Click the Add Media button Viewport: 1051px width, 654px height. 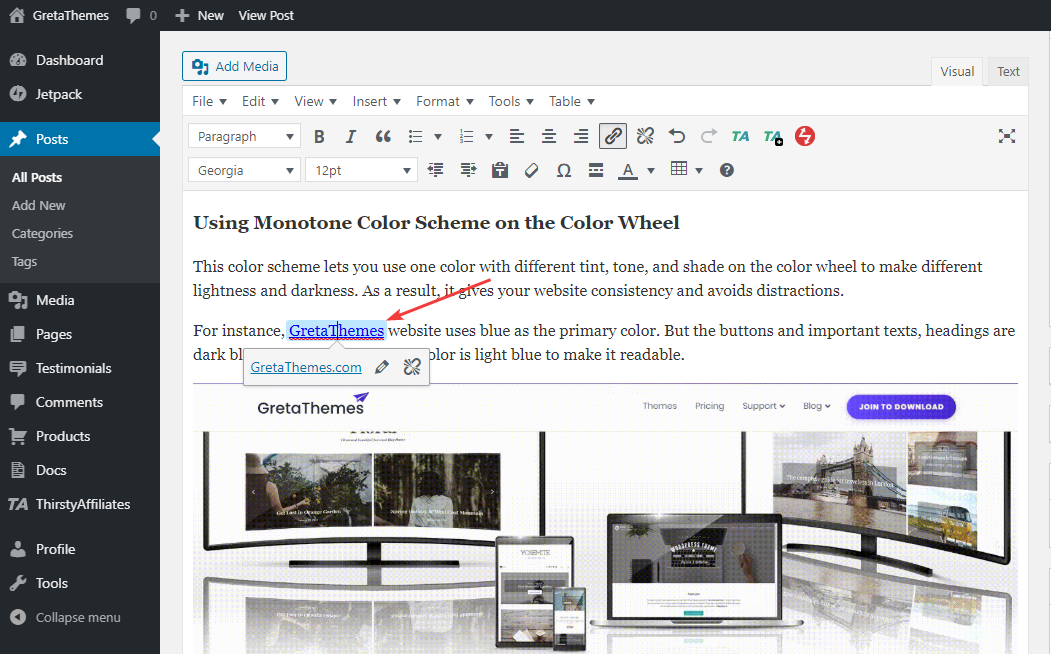click(x=235, y=66)
